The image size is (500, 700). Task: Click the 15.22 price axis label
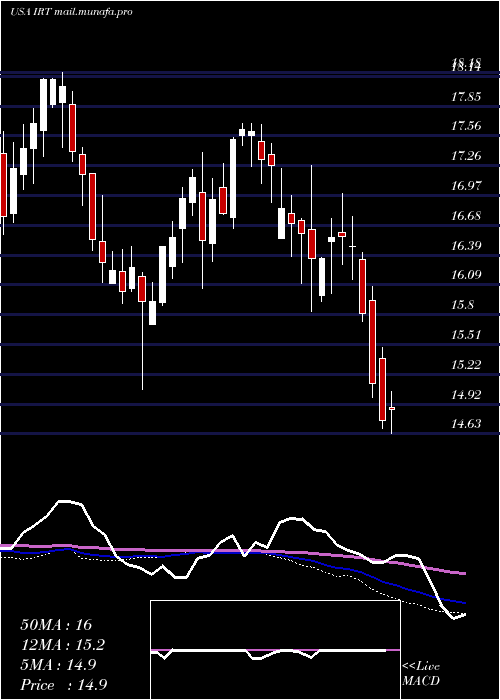(466, 365)
